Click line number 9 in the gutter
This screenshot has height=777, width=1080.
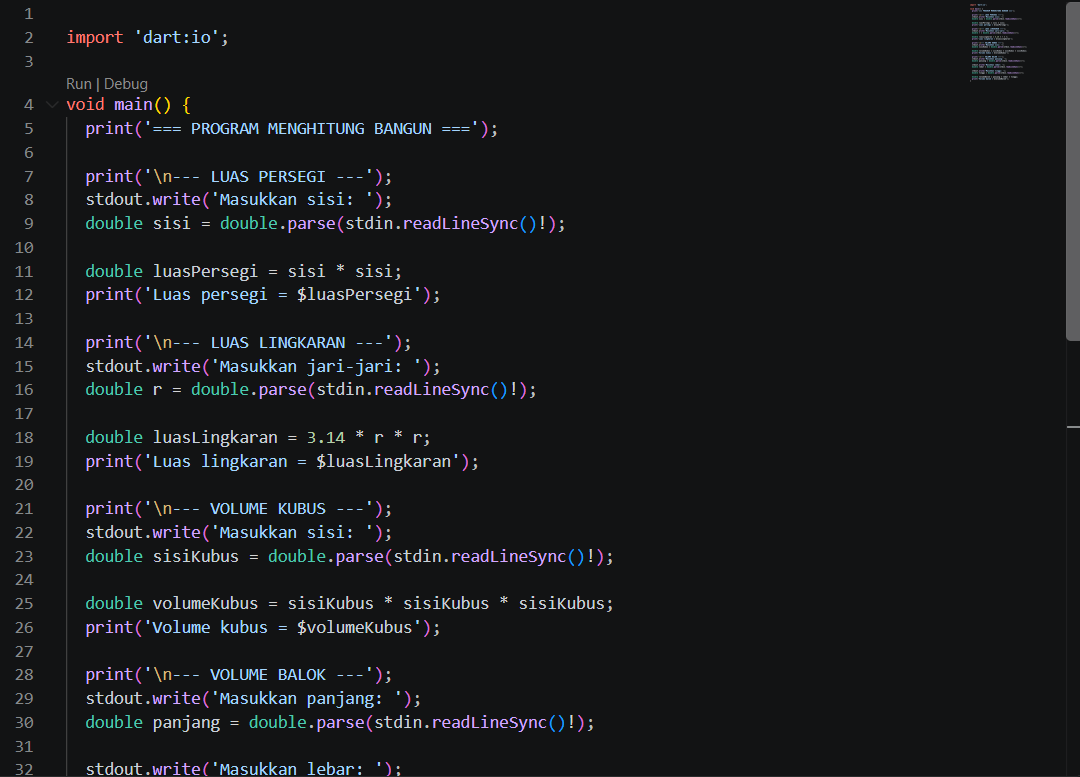point(28,223)
